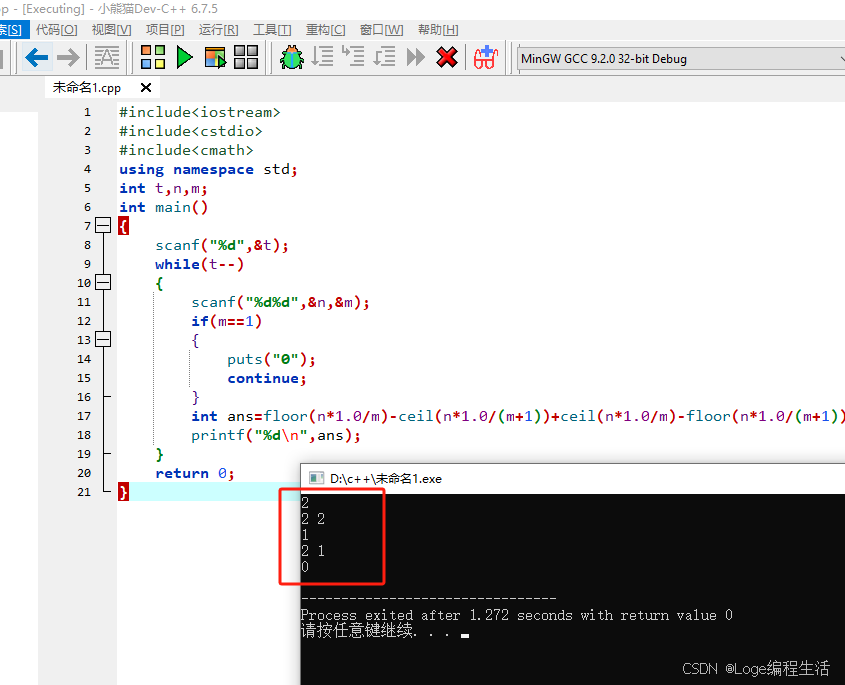Click on the 'continue;' keyword line
This screenshot has height=685, width=845.
point(267,378)
